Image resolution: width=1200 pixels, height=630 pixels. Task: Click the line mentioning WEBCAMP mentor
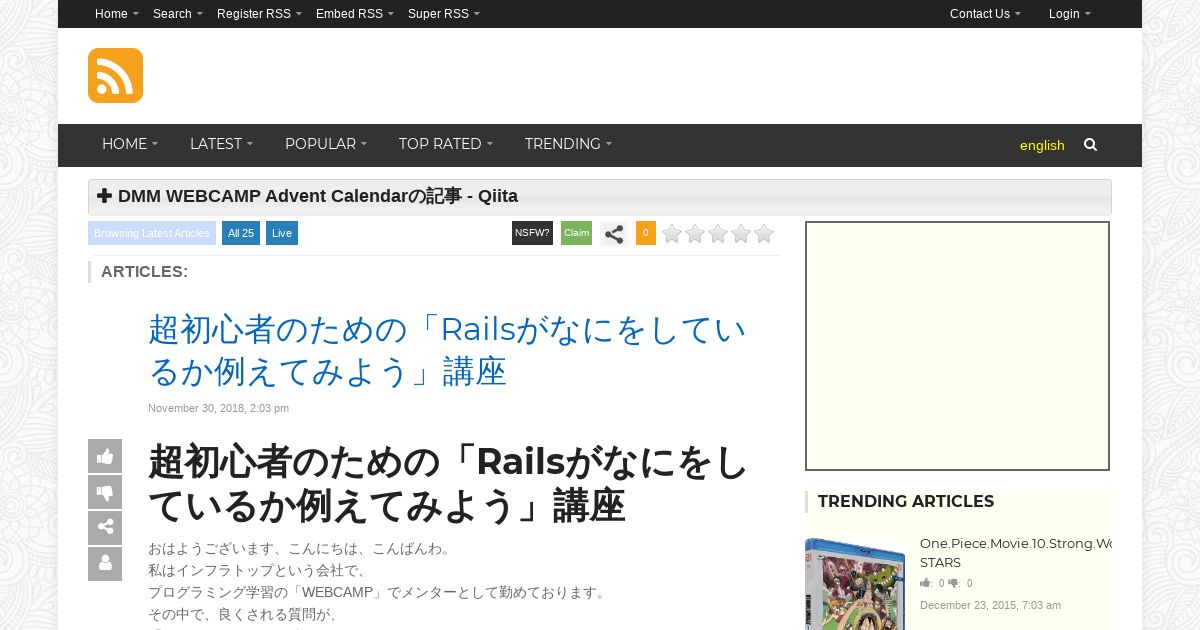(378, 593)
